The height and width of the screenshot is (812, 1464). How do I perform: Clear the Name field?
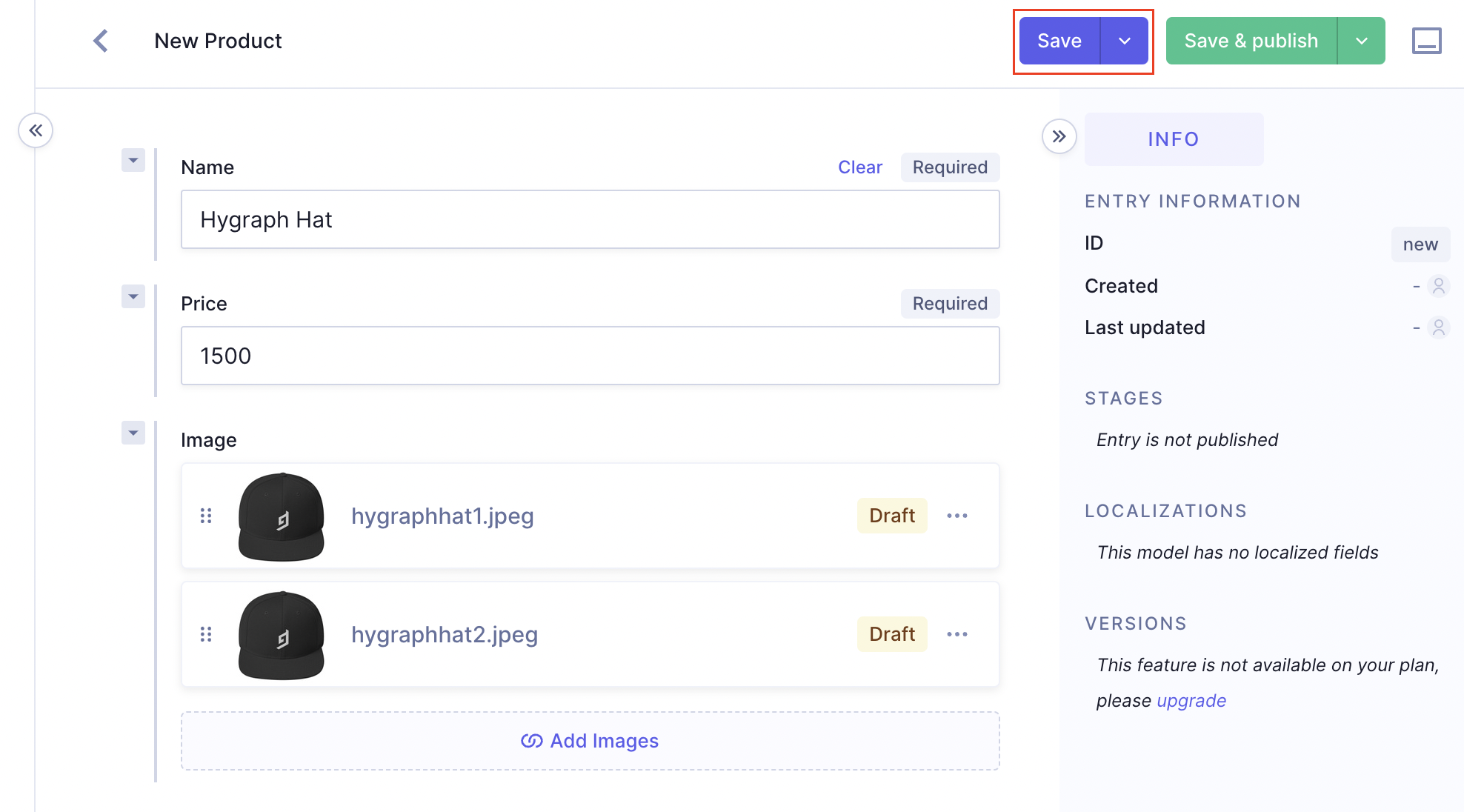[859, 167]
